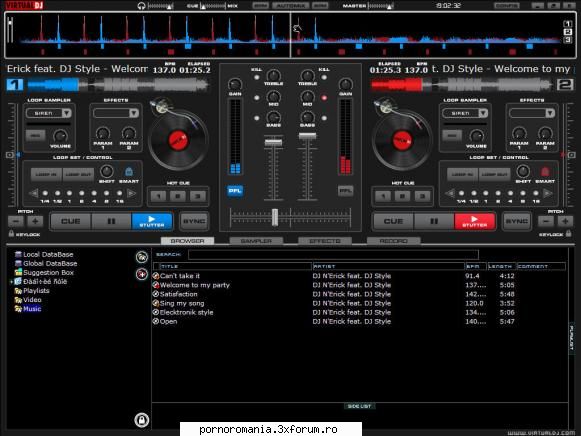The image size is (581, 436).
Task: Enable left channel PFL headphone cue
Action: pyautogui.click(x=235, y=191)
